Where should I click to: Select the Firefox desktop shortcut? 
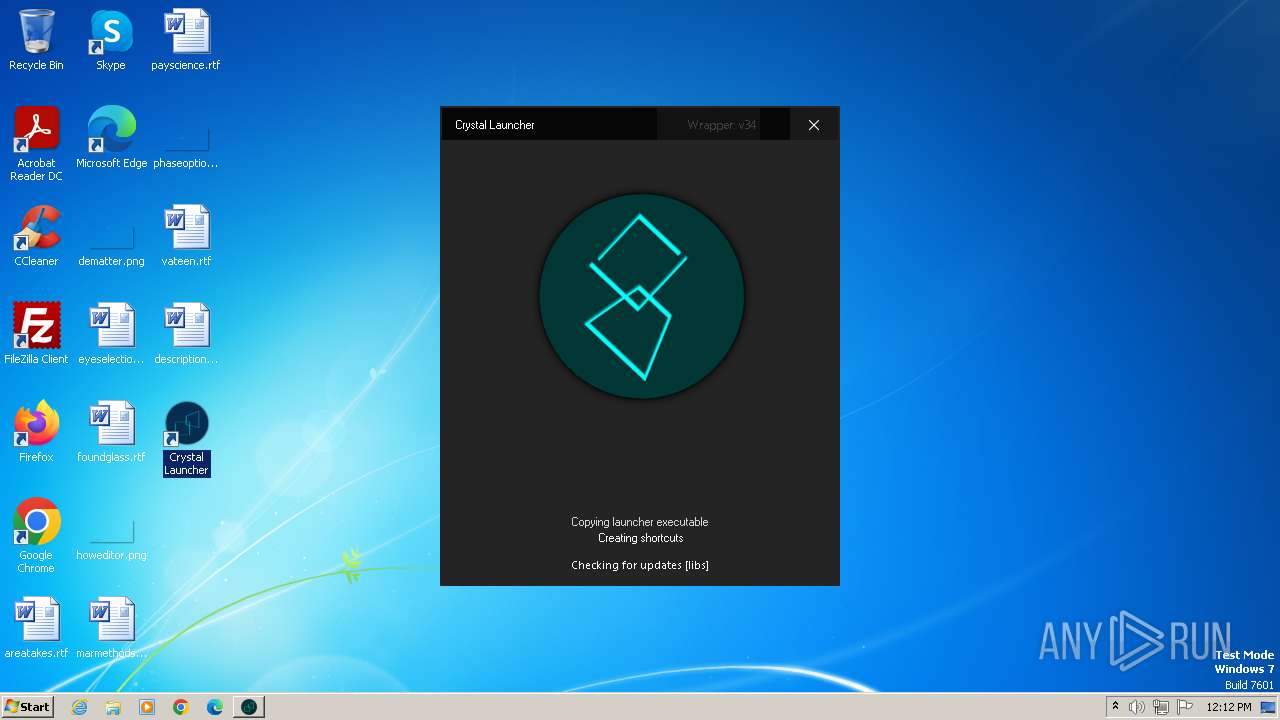36,432
